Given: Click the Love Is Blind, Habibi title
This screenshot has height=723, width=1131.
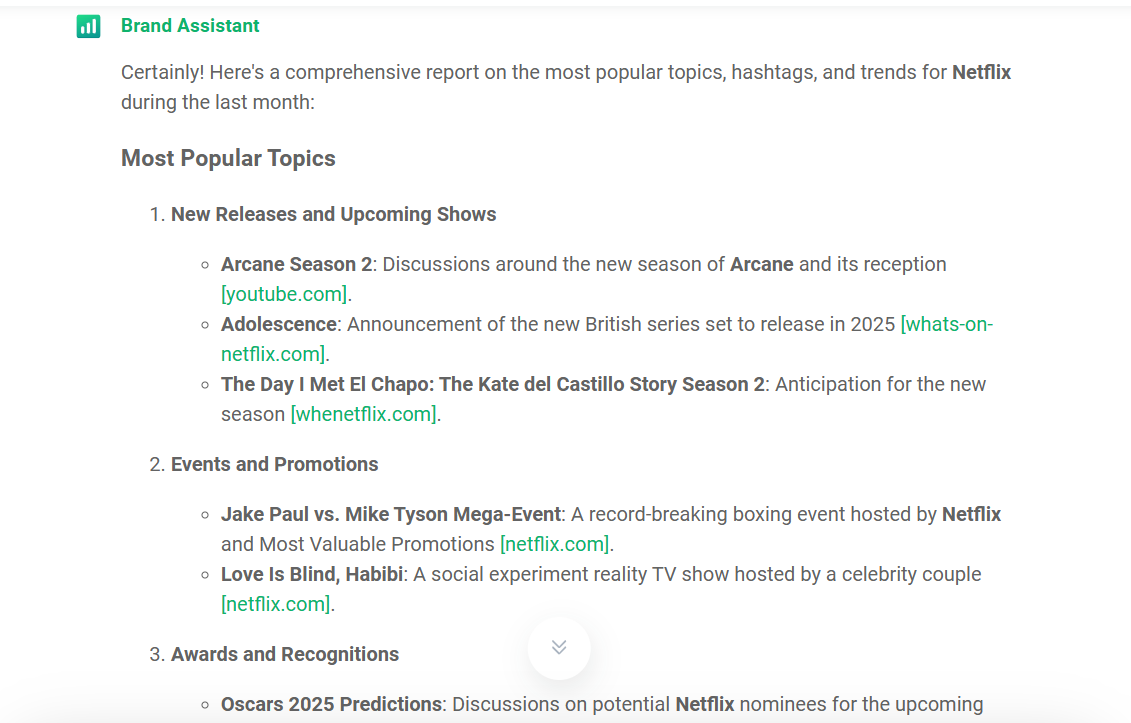Looking at the screenshot, I should 312,574.
